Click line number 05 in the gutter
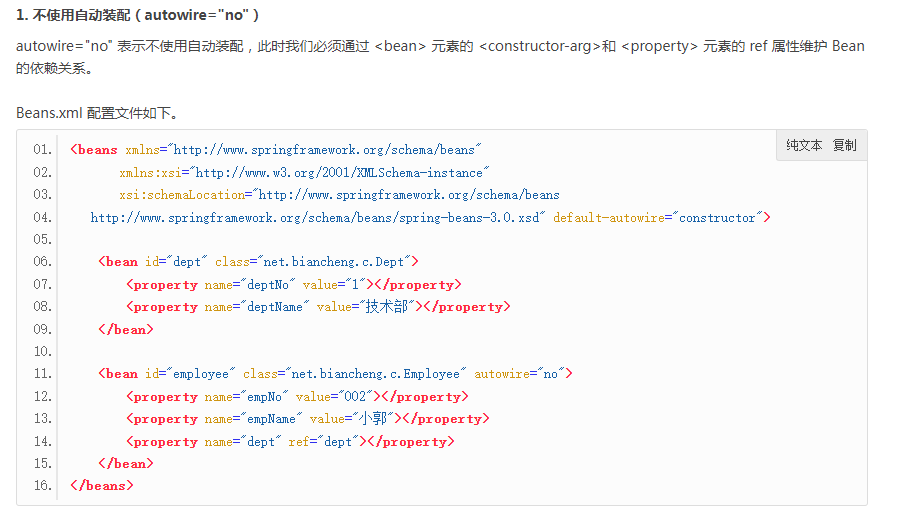 coord(42,240)
